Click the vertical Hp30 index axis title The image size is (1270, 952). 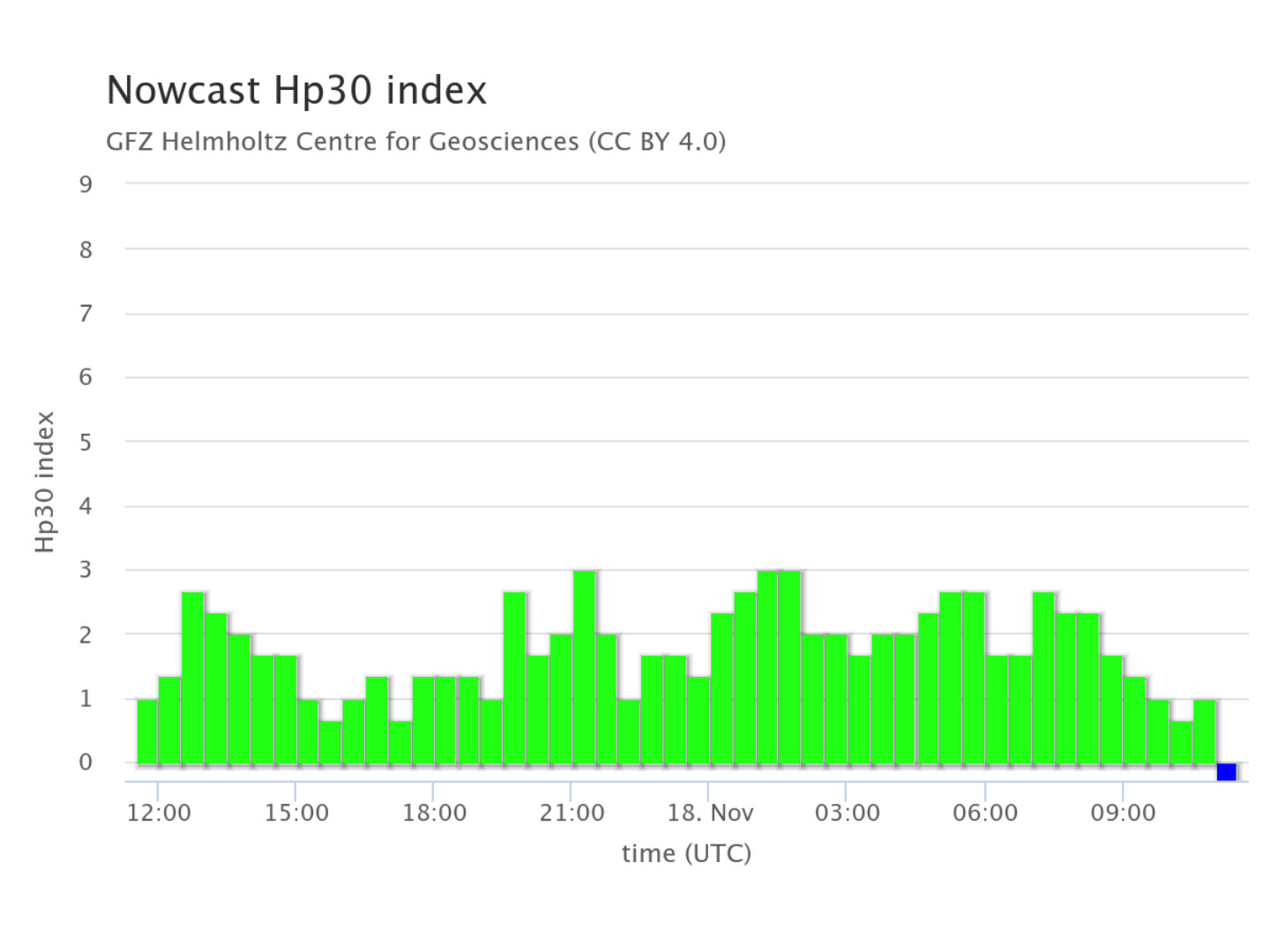pos(46,482)
